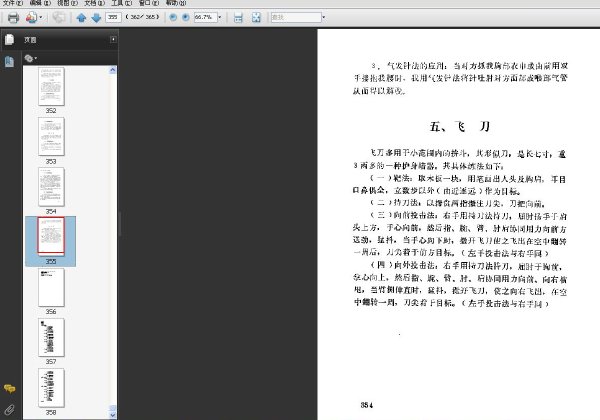The image size is (600, 420).
Task: Click the zoom in circle button
Action: coord(186,18)
